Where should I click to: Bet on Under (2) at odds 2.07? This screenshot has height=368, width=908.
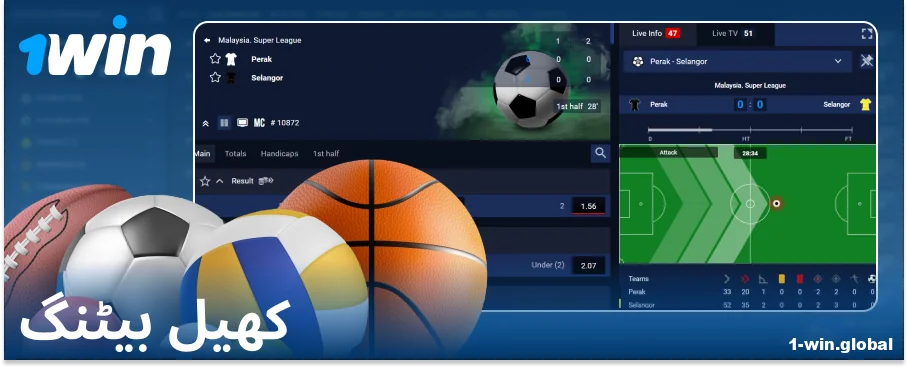pyautogui.click(x=588, y=265)
